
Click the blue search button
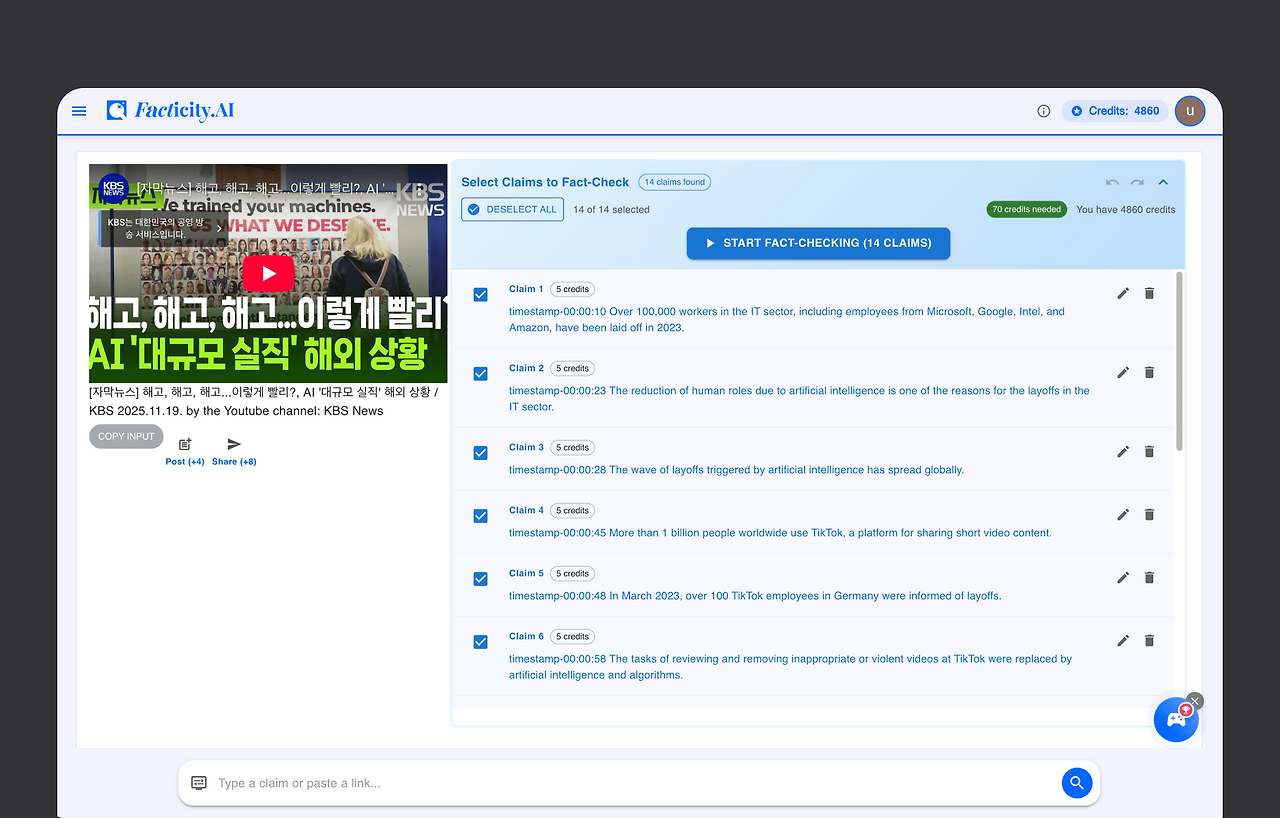tap(1076, 783)
